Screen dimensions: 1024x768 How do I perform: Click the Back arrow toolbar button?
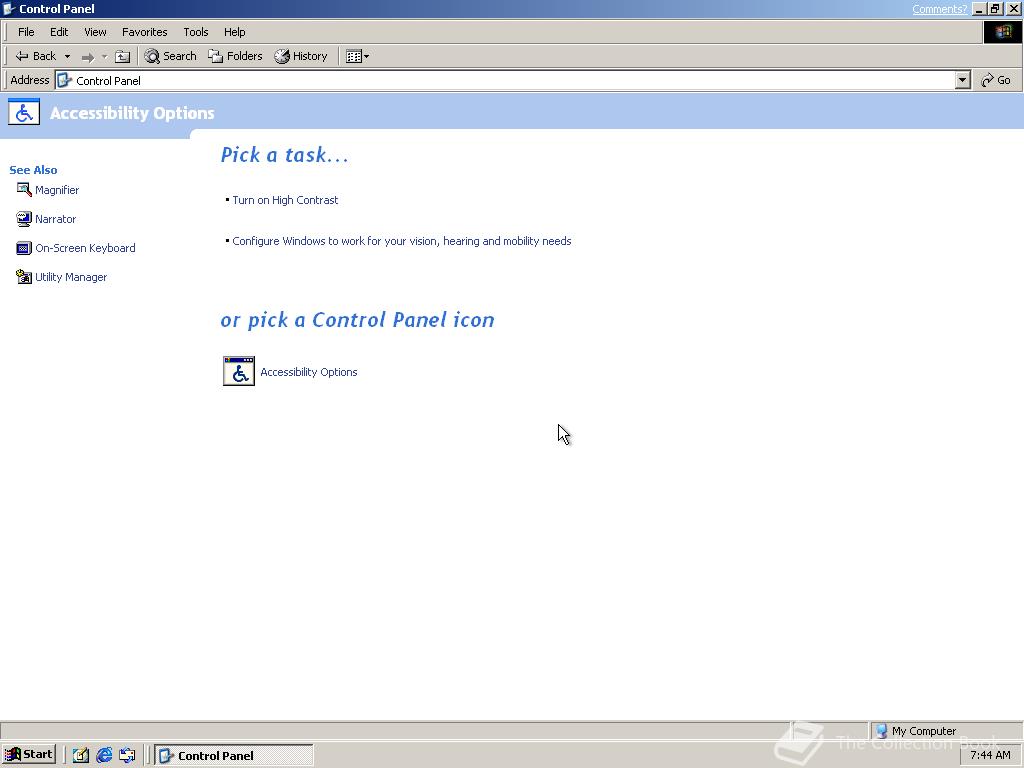pos(36,56)
